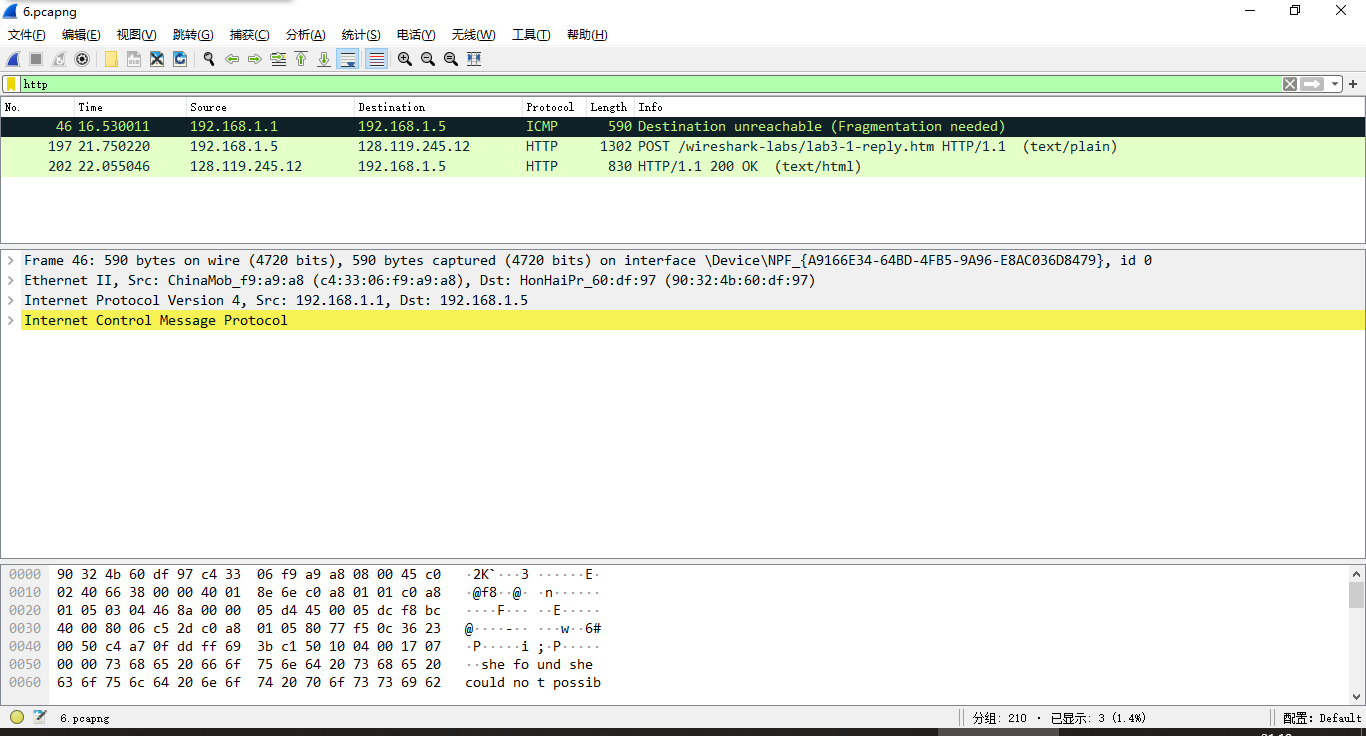Open the 统计(S) menu

click(361, 35)
